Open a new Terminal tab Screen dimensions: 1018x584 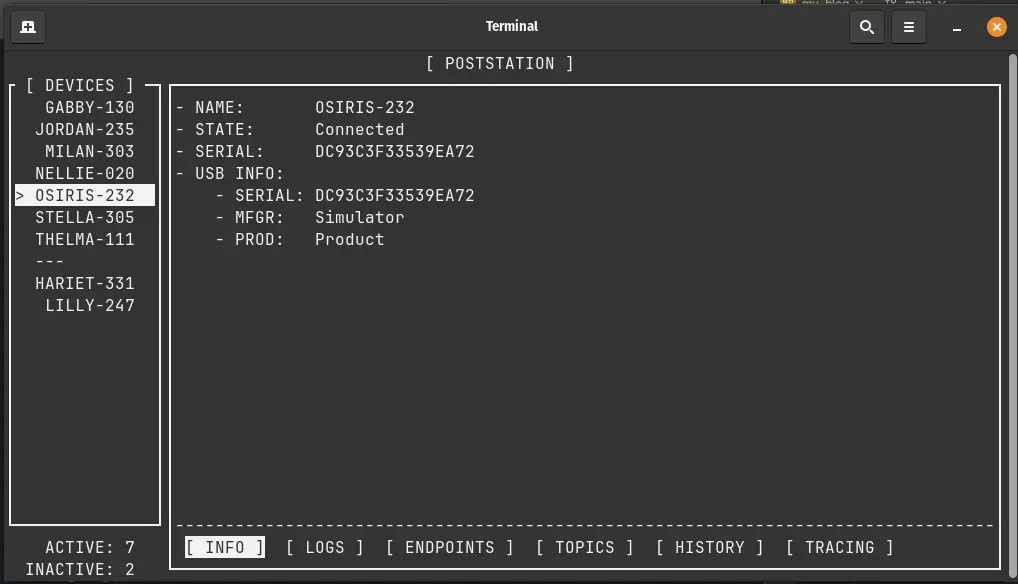[27, 27]
